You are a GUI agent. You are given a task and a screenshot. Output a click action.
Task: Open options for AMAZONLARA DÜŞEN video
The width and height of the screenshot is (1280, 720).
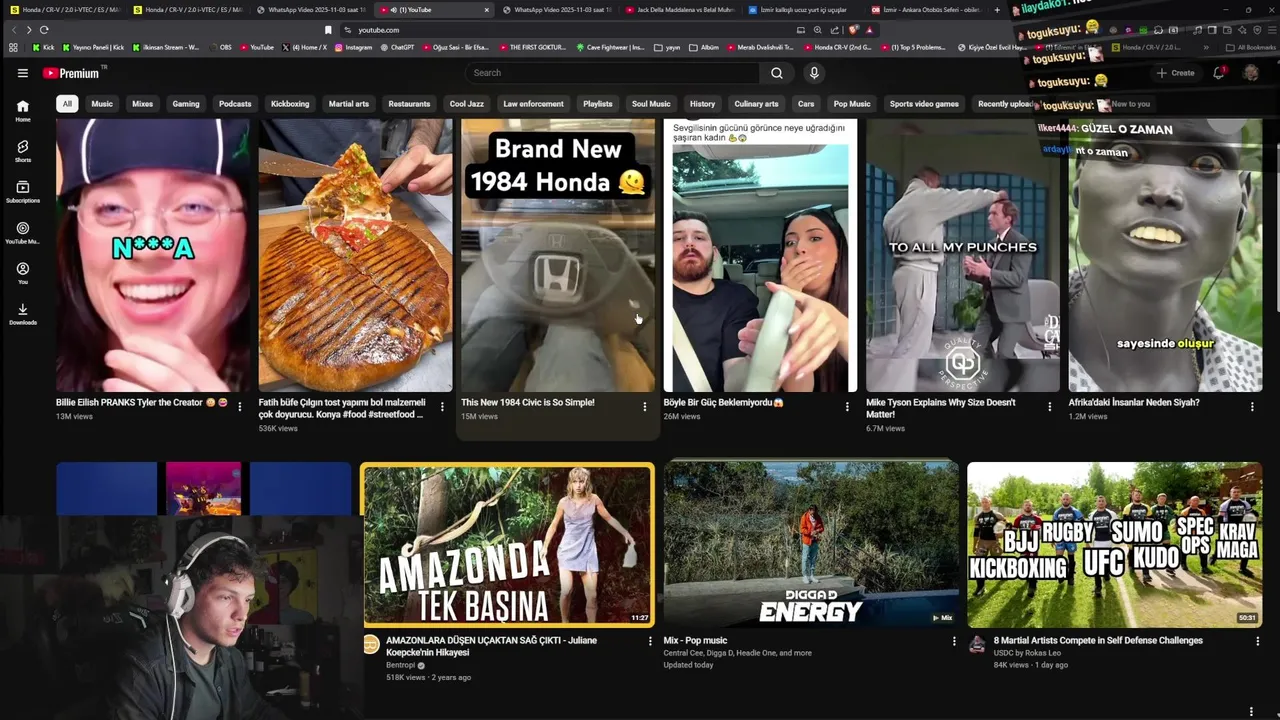[x=650, y=641]
